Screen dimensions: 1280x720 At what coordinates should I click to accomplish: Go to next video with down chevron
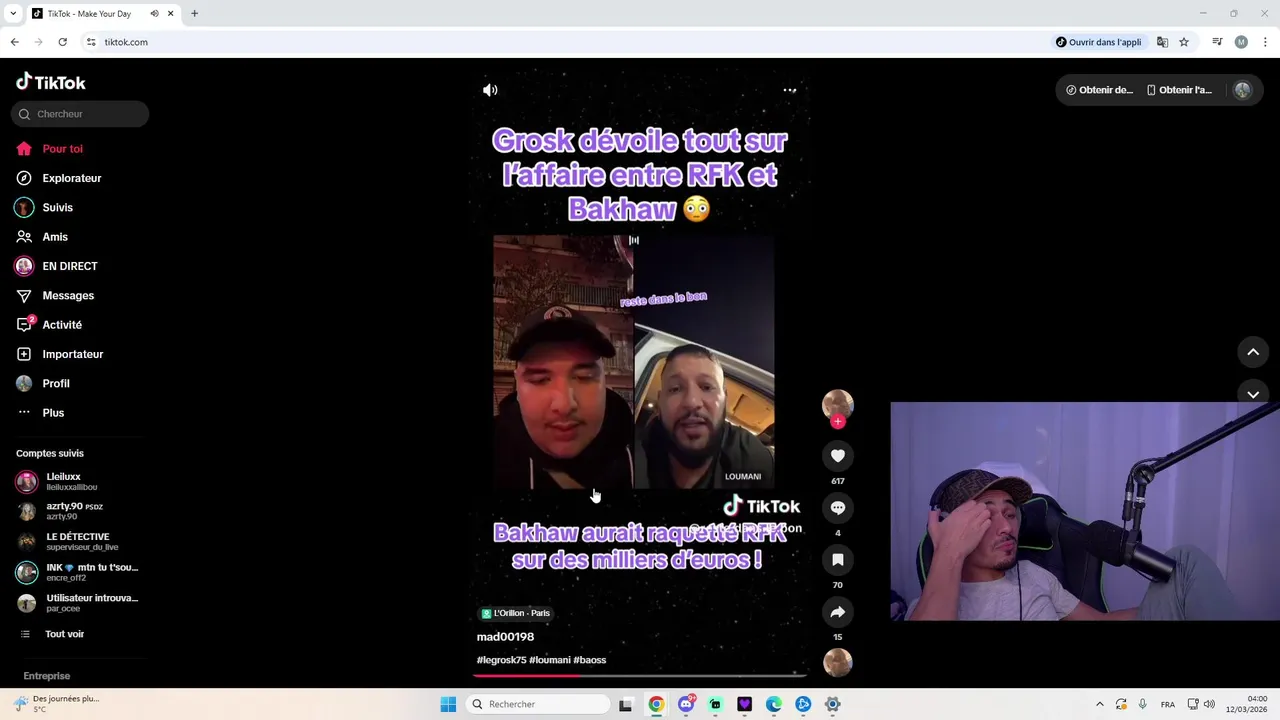pos(1253,393)
